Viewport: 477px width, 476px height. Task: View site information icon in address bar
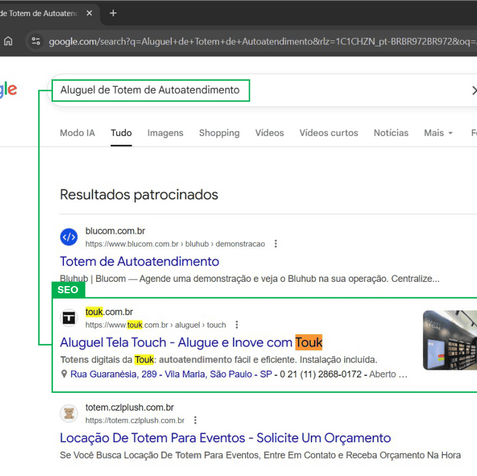36,41
